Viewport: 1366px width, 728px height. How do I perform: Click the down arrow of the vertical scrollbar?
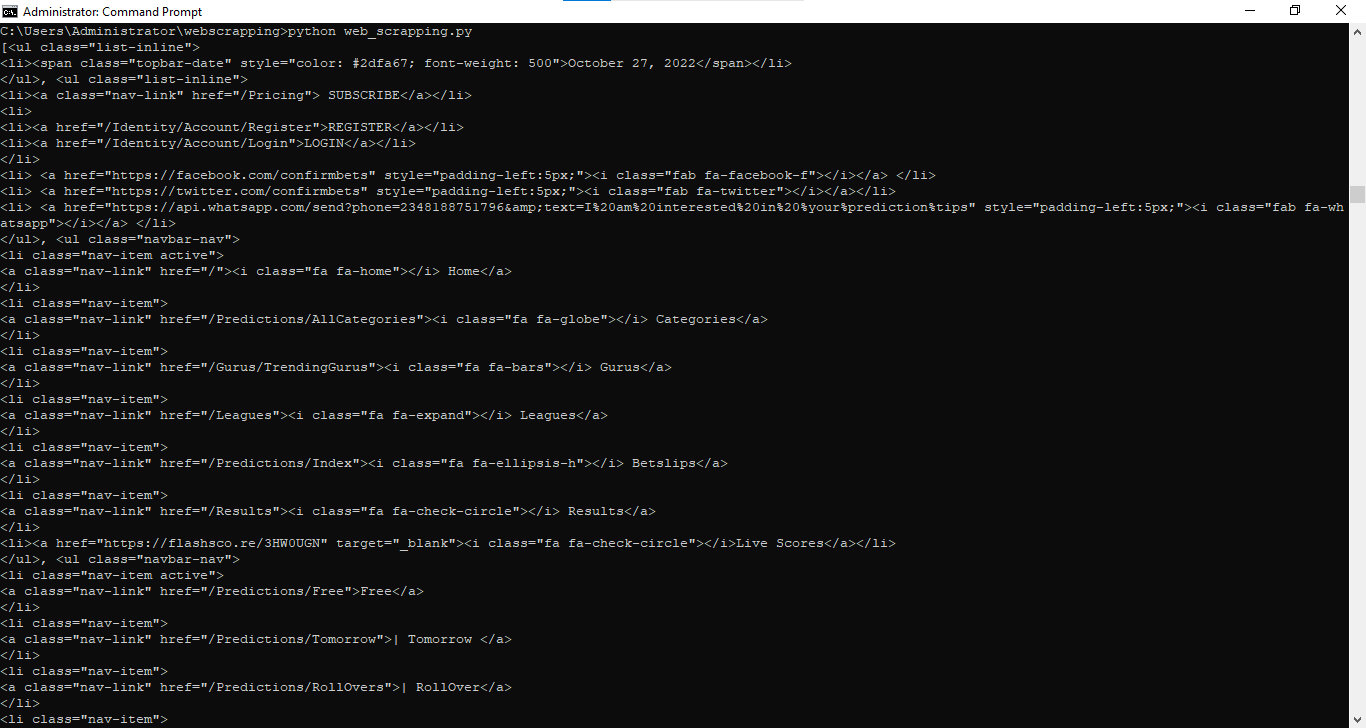pyautogui.click(x=1357, y=720)
